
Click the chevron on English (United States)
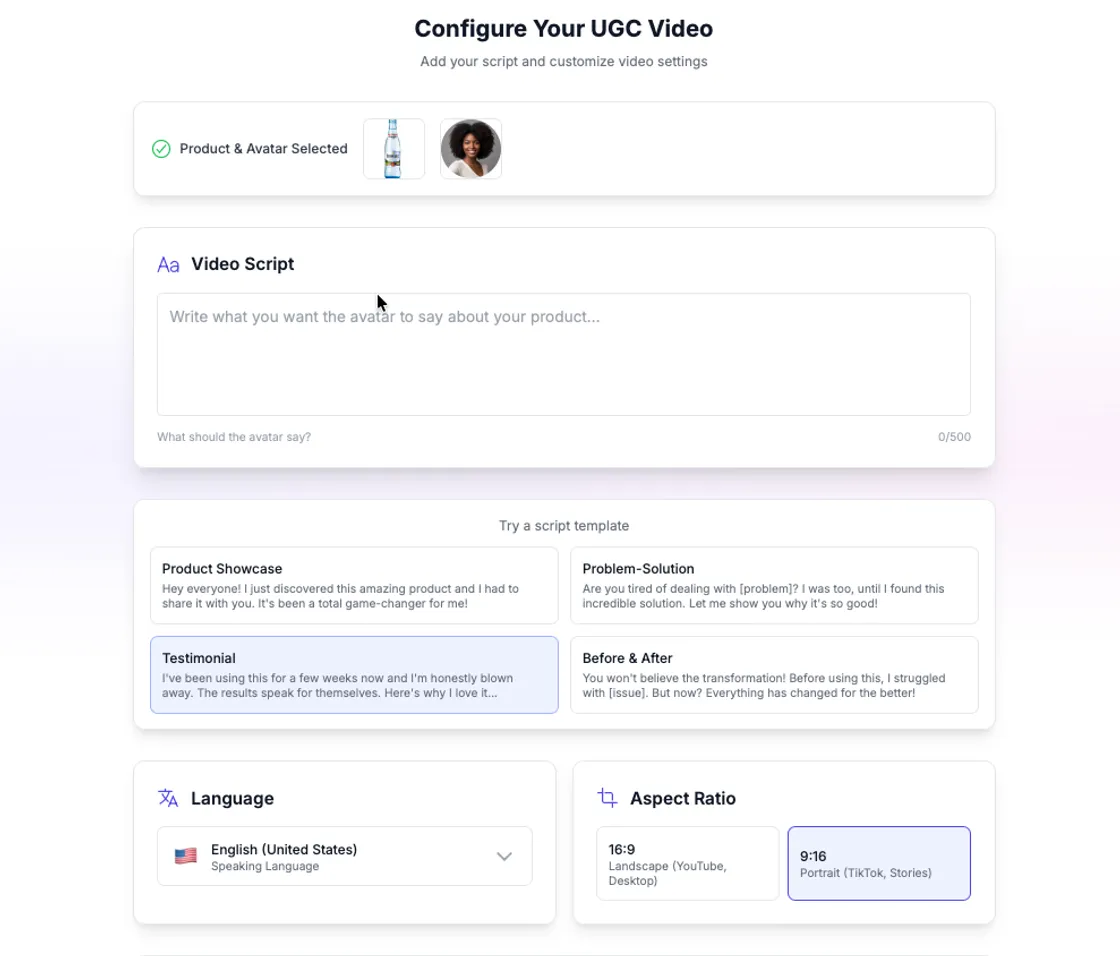[504, 856]
